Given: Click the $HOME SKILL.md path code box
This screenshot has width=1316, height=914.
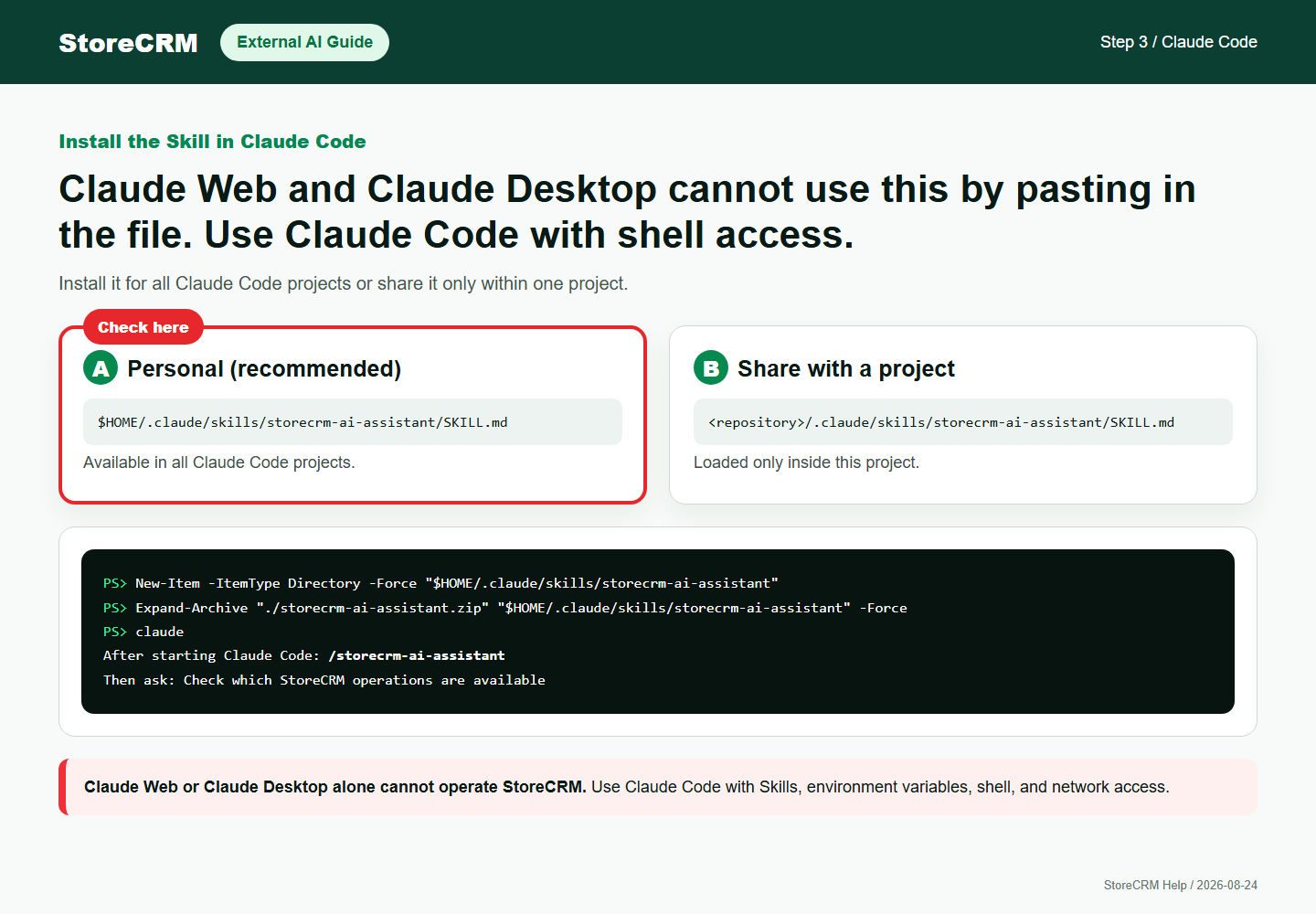Looking at the screenshot, I should click(353, 421).
